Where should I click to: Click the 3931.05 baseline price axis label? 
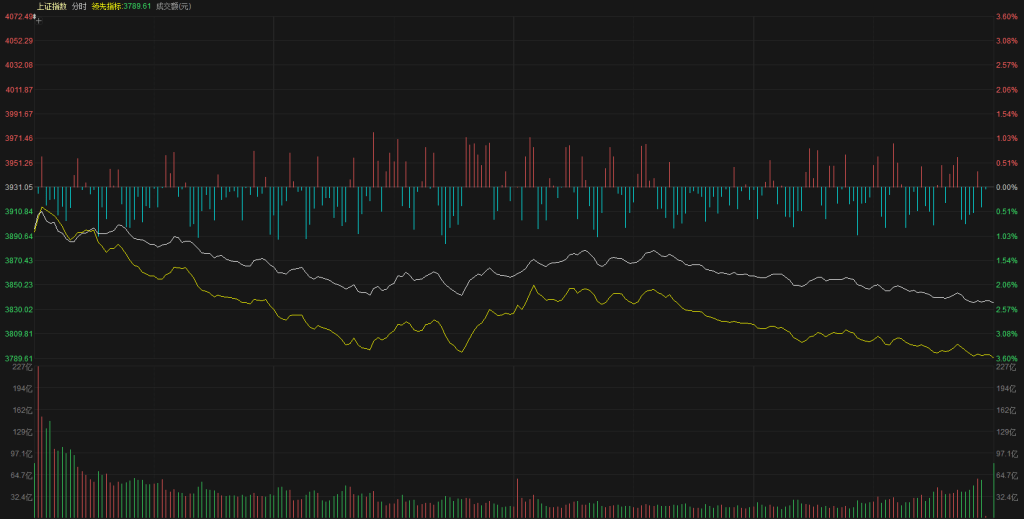pos(16,187)
